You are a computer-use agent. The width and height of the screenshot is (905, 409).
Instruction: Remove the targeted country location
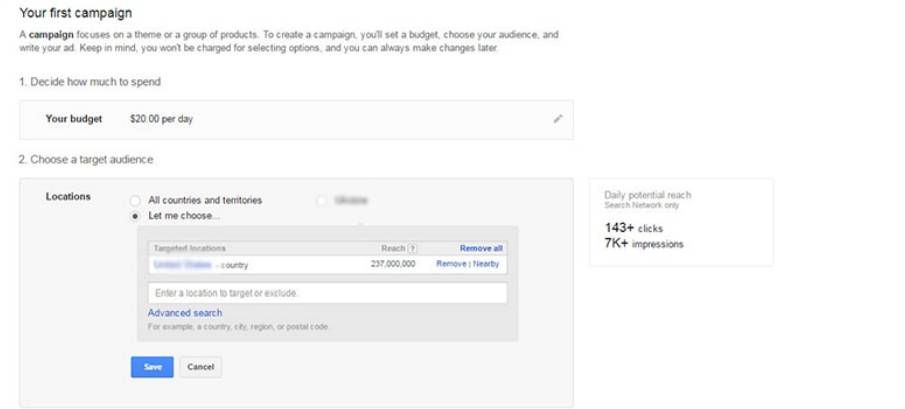(x=451, y=265)
